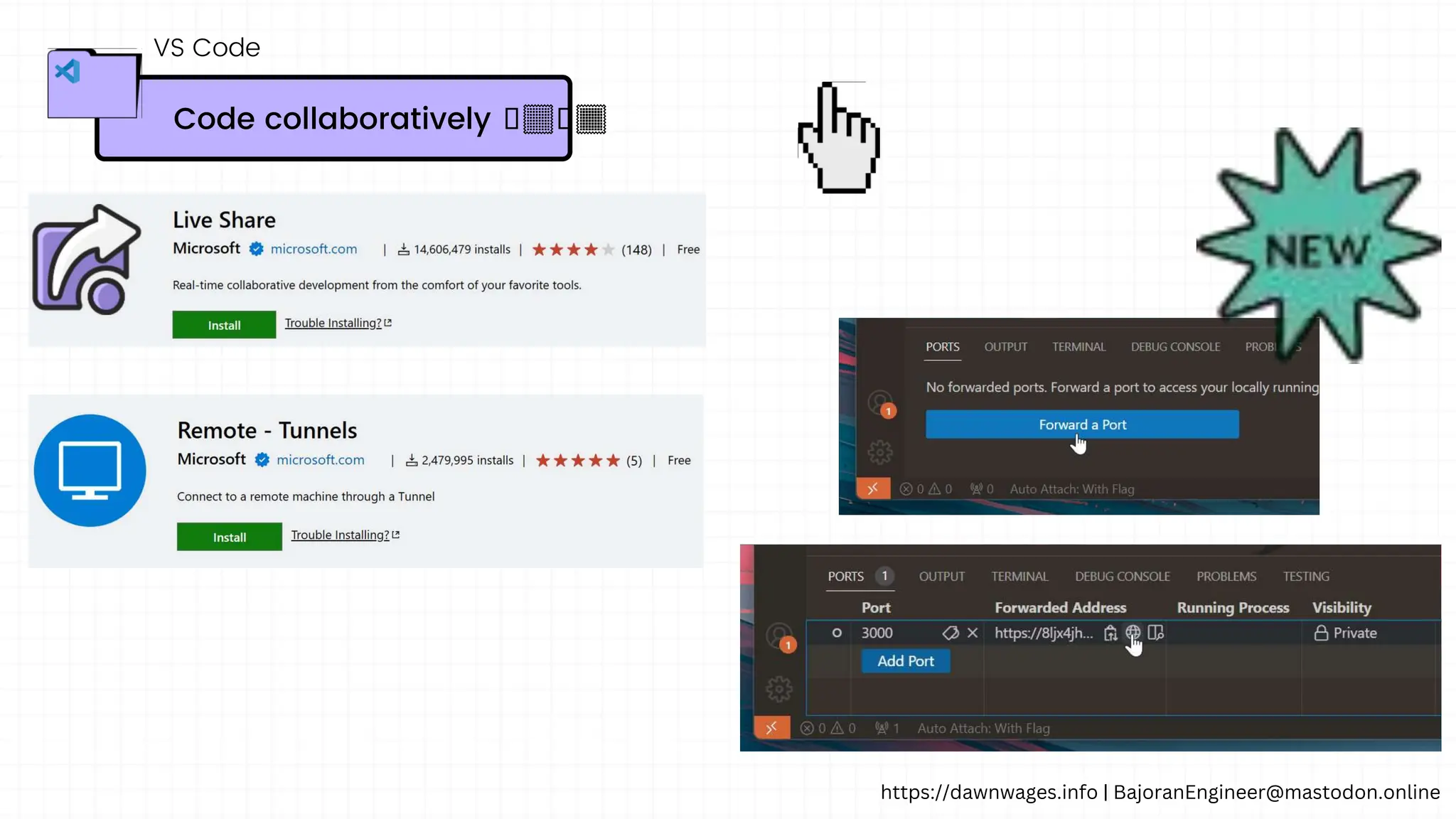Click Private visibility for port 3000
This screenshot has height=819, width=1456.
click(x=1345, y=633)
